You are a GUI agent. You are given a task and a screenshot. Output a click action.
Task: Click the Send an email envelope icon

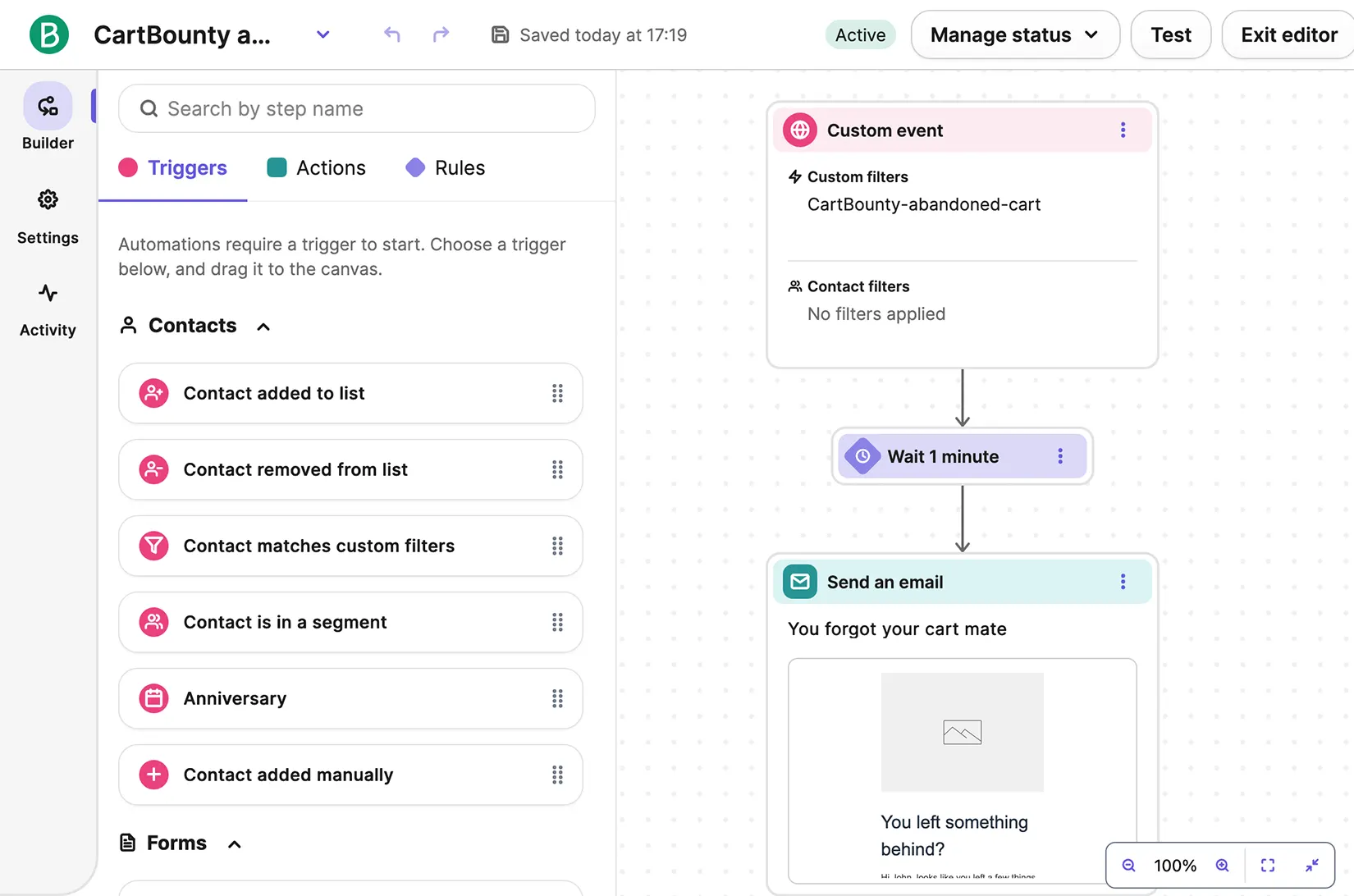coord(800,582)
